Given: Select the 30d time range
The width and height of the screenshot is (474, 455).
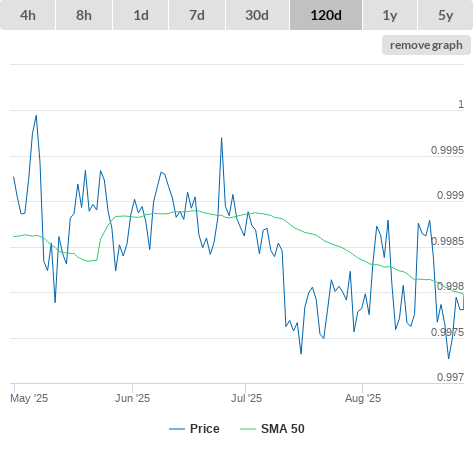Looking at the screenshot, I should pyautogui.click(x=257, y=15).
